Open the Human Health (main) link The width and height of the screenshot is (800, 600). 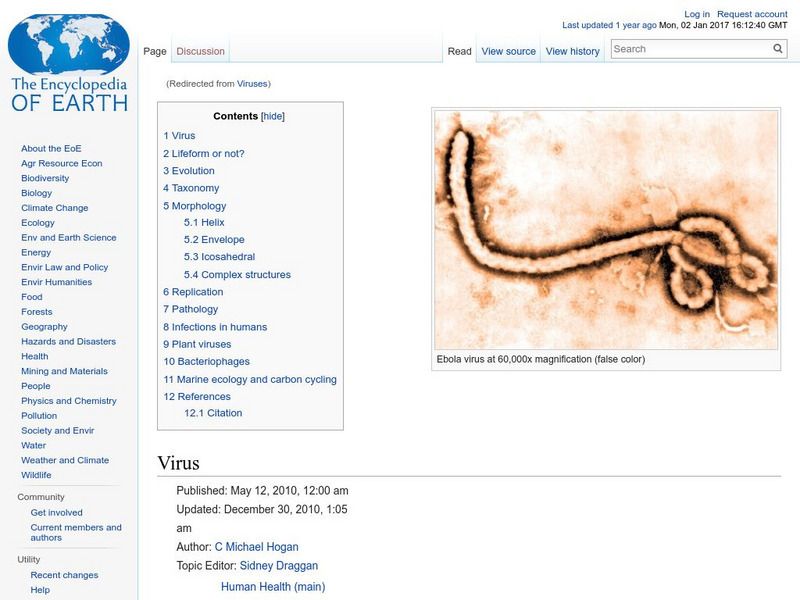(x=273, y=587)
